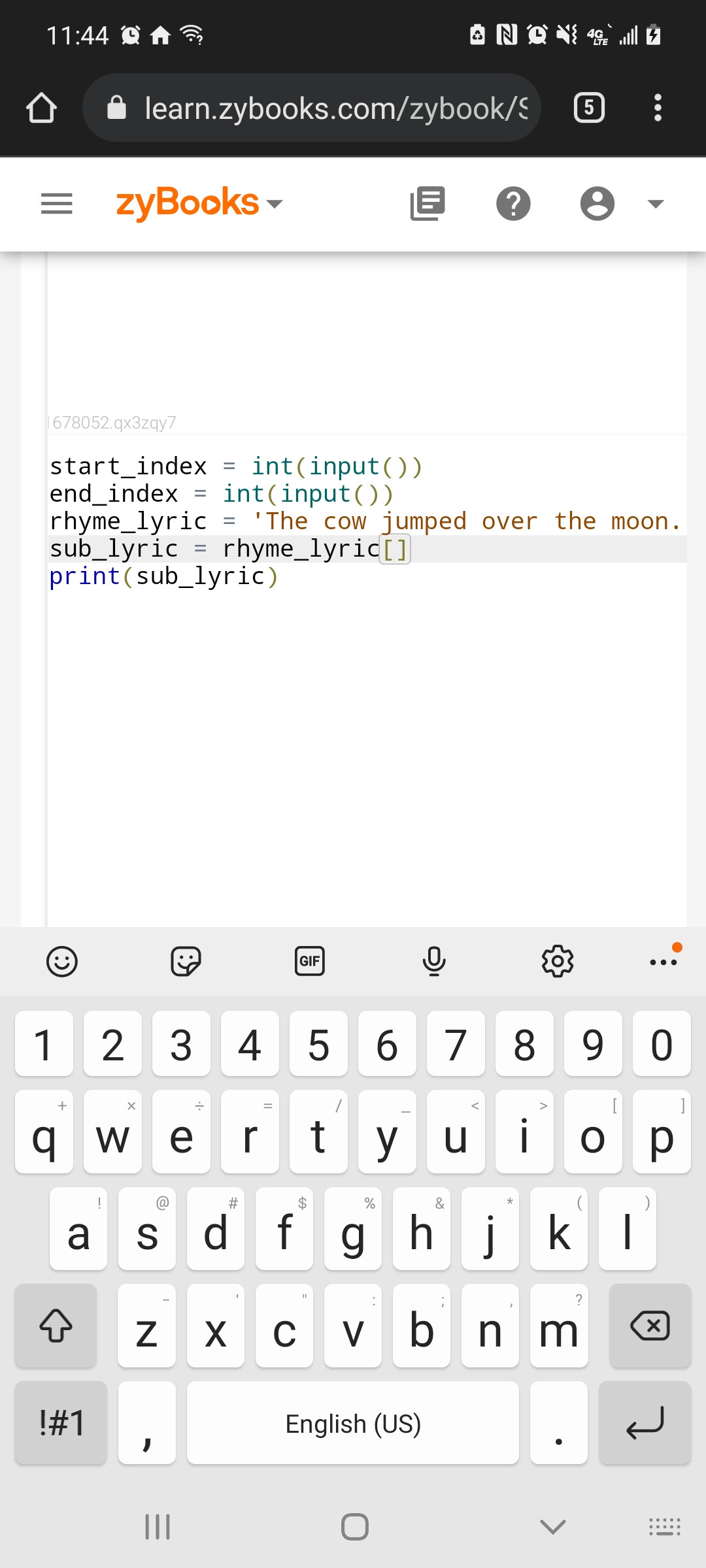The width and height of the screenshot is (706, 1568).
Task: Tap the status bar Wi-Fi icon
Action: click(192, 34)
